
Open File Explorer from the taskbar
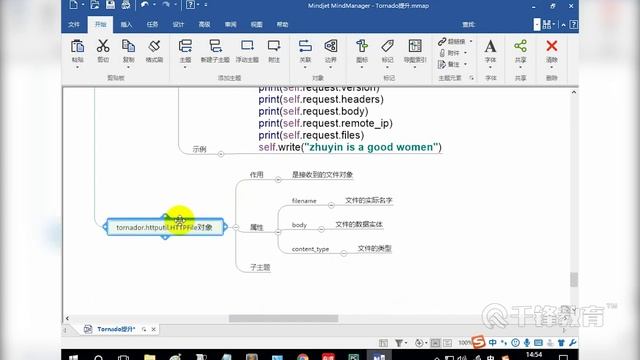click(x=150, y=357)
